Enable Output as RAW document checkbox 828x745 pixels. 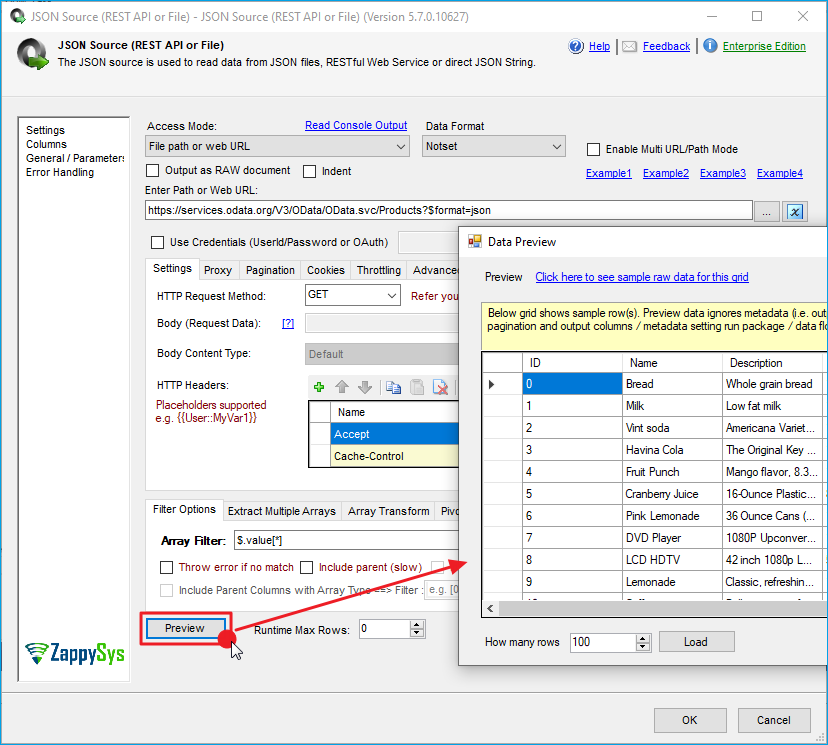[155, 171]
